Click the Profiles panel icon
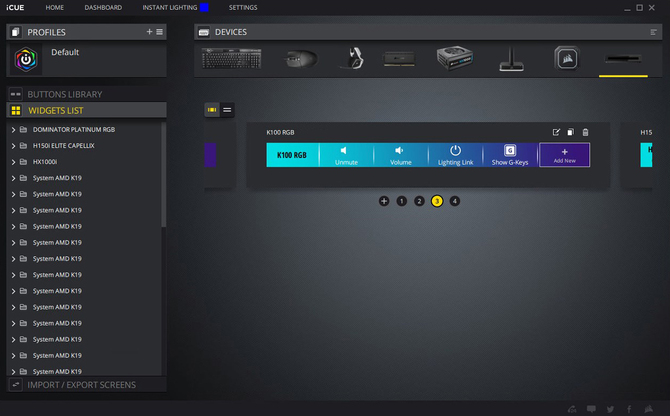Image resolution: width=670 pixels, height=416 pixels. (15, 32)
